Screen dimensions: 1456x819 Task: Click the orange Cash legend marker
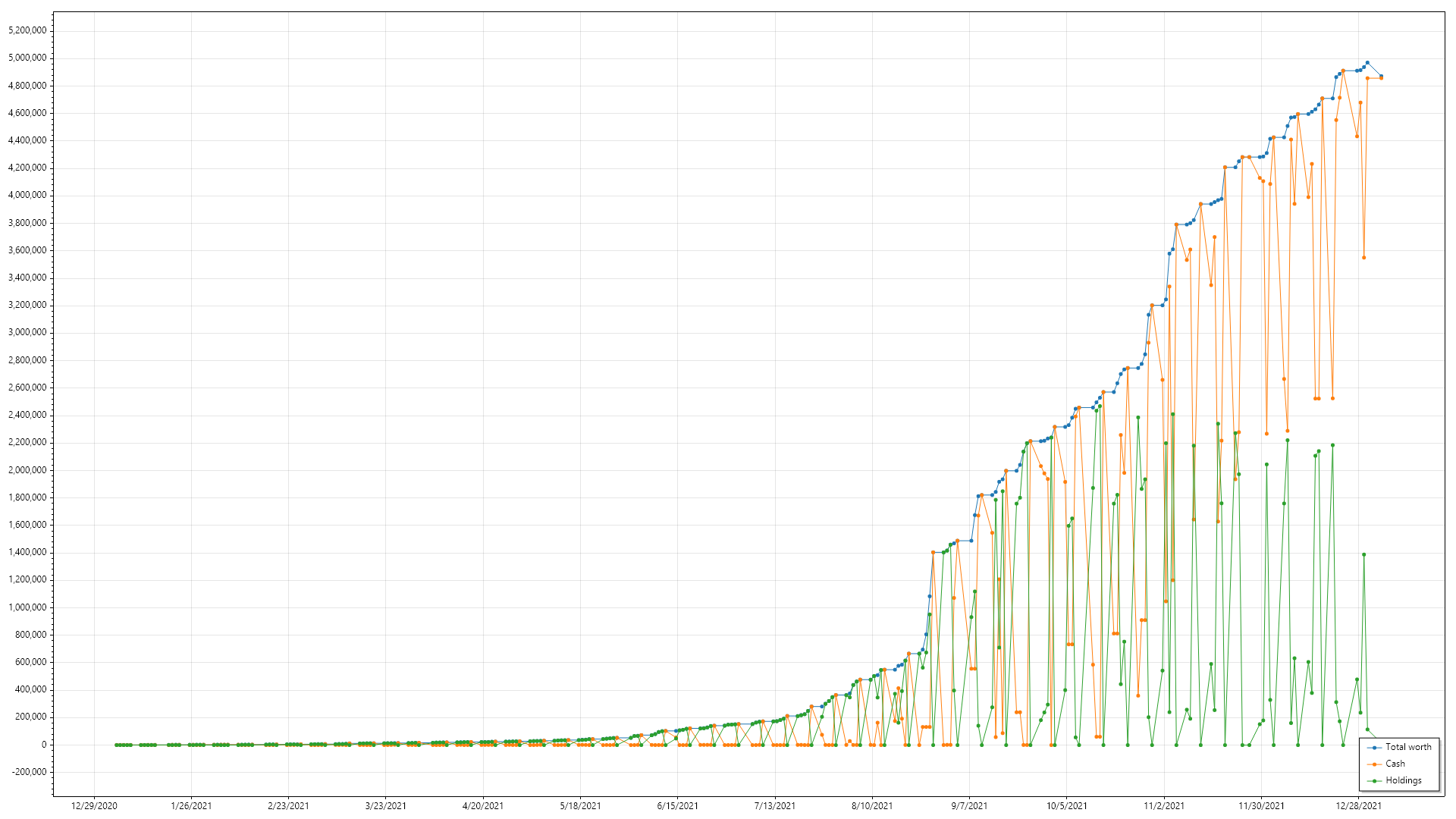(1375, 764)
